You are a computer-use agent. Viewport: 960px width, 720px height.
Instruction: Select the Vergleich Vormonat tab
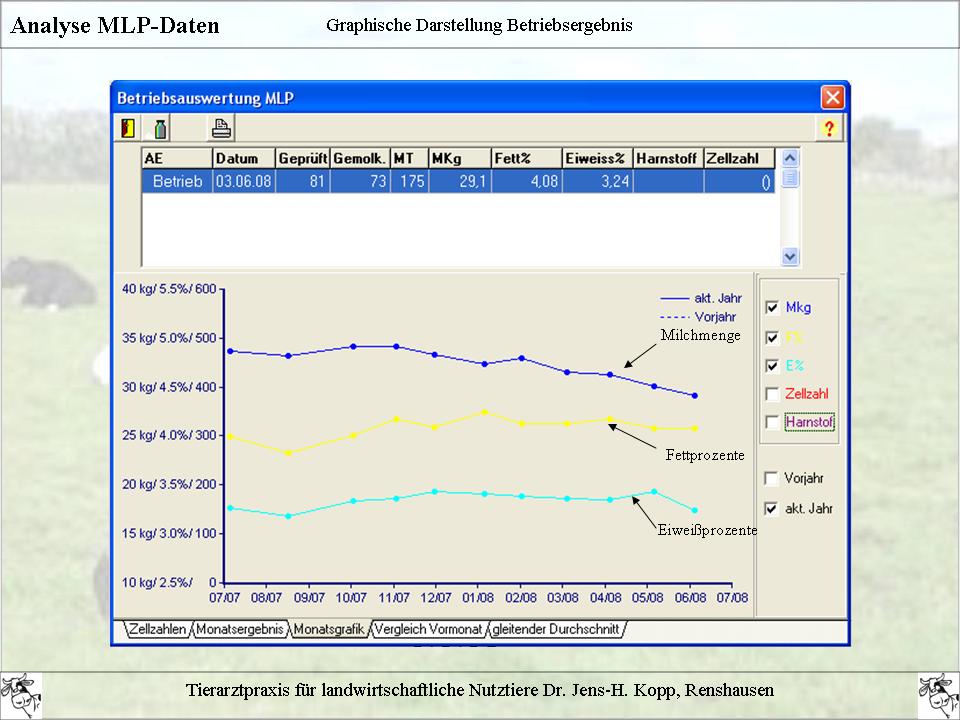[x=428, y=630]
